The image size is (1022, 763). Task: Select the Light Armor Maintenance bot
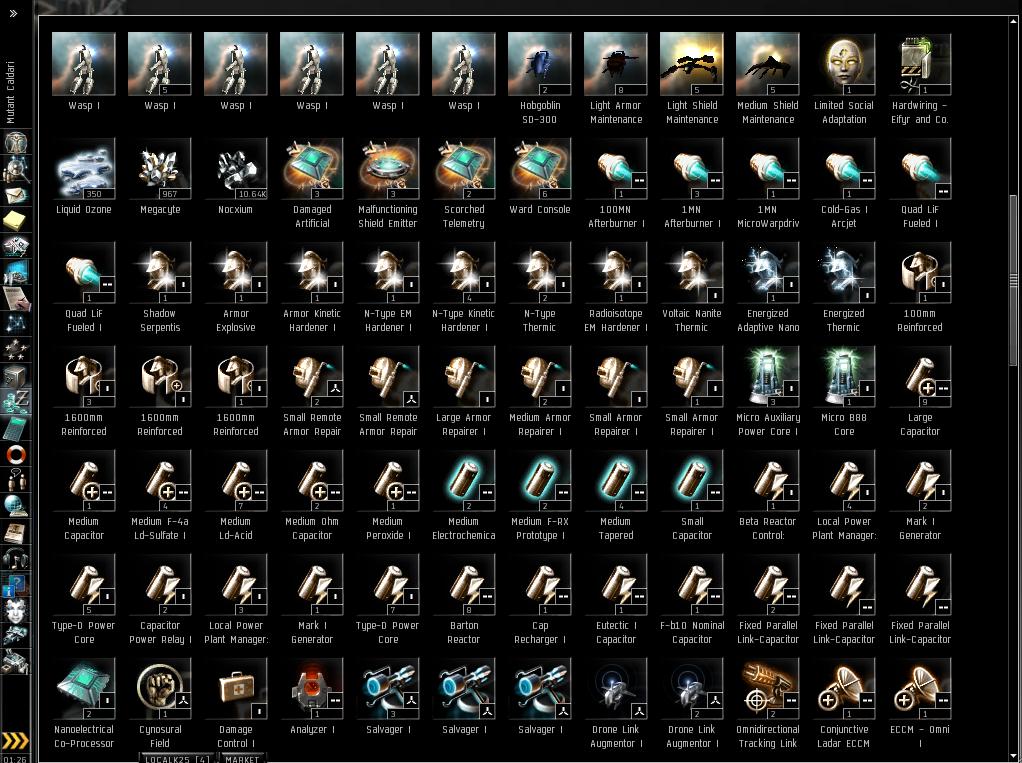(x=616, y=79)
